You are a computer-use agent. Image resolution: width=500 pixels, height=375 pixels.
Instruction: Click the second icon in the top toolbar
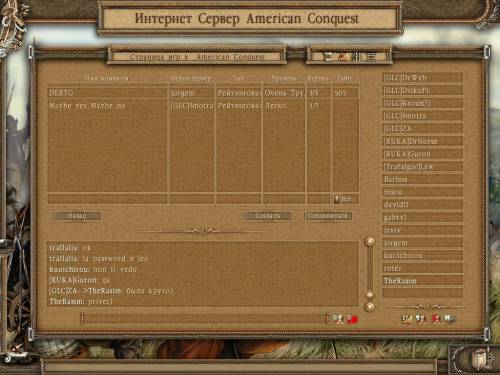click(x=342, y=56)
